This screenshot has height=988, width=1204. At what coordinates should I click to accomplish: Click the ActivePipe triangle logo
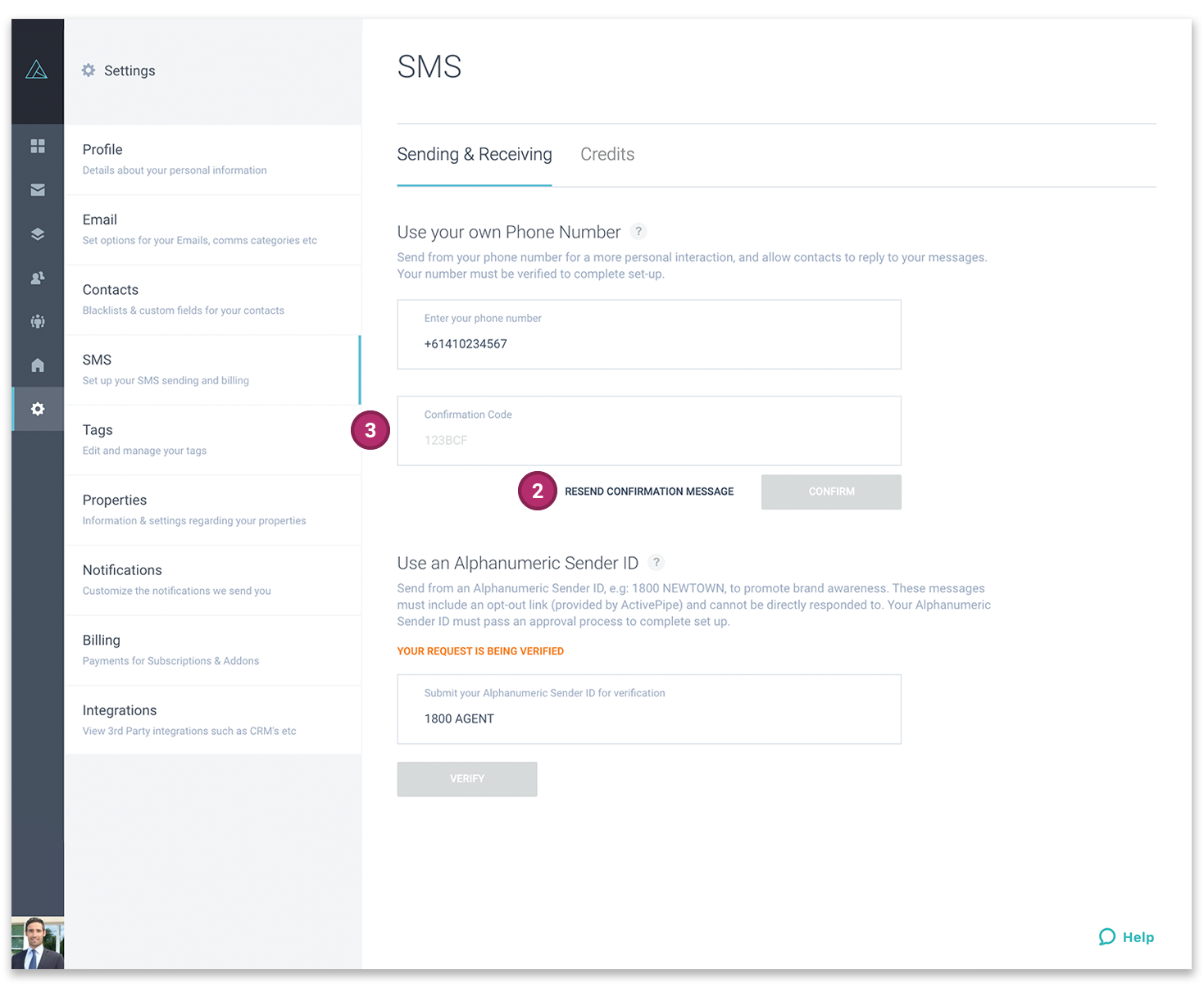point(37,70)
